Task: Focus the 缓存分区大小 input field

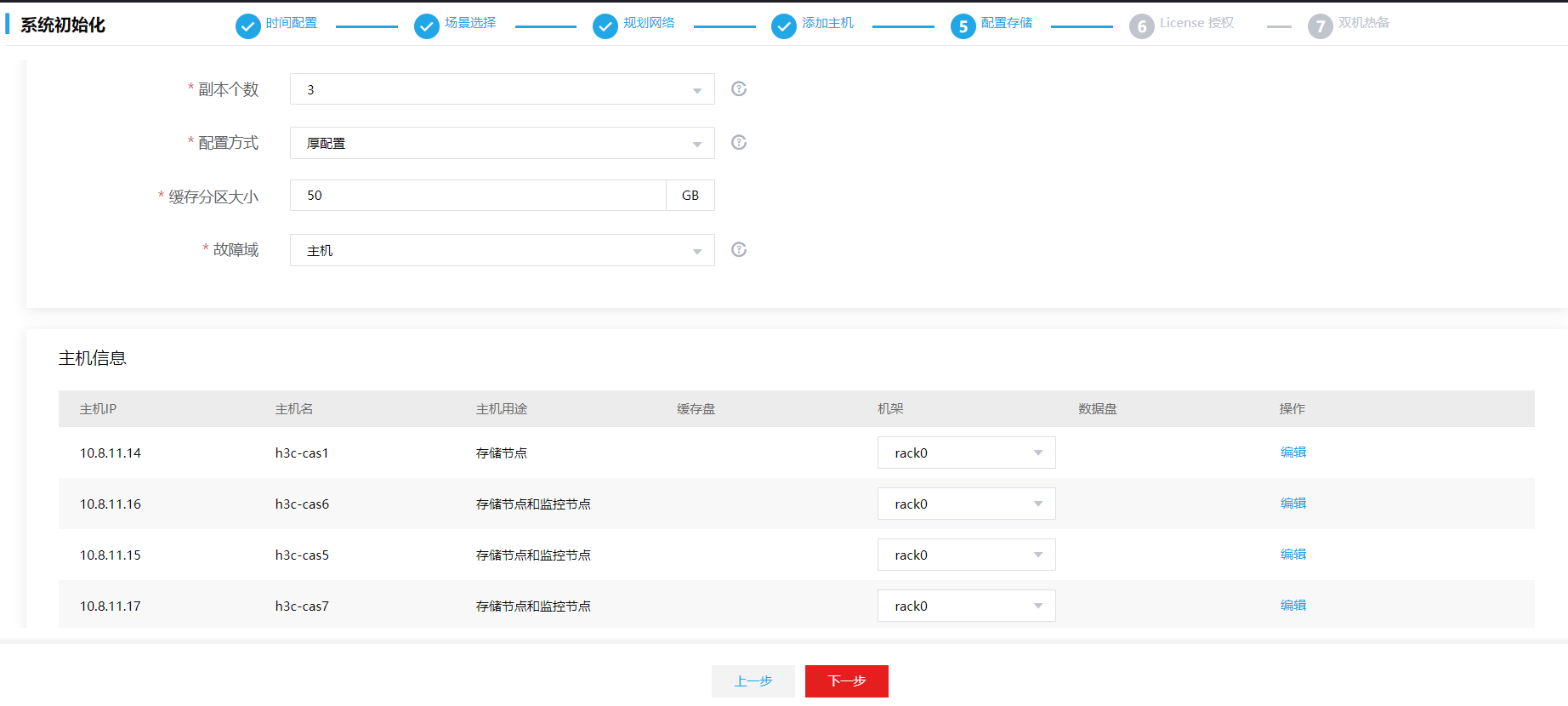Action: (478, 196)
